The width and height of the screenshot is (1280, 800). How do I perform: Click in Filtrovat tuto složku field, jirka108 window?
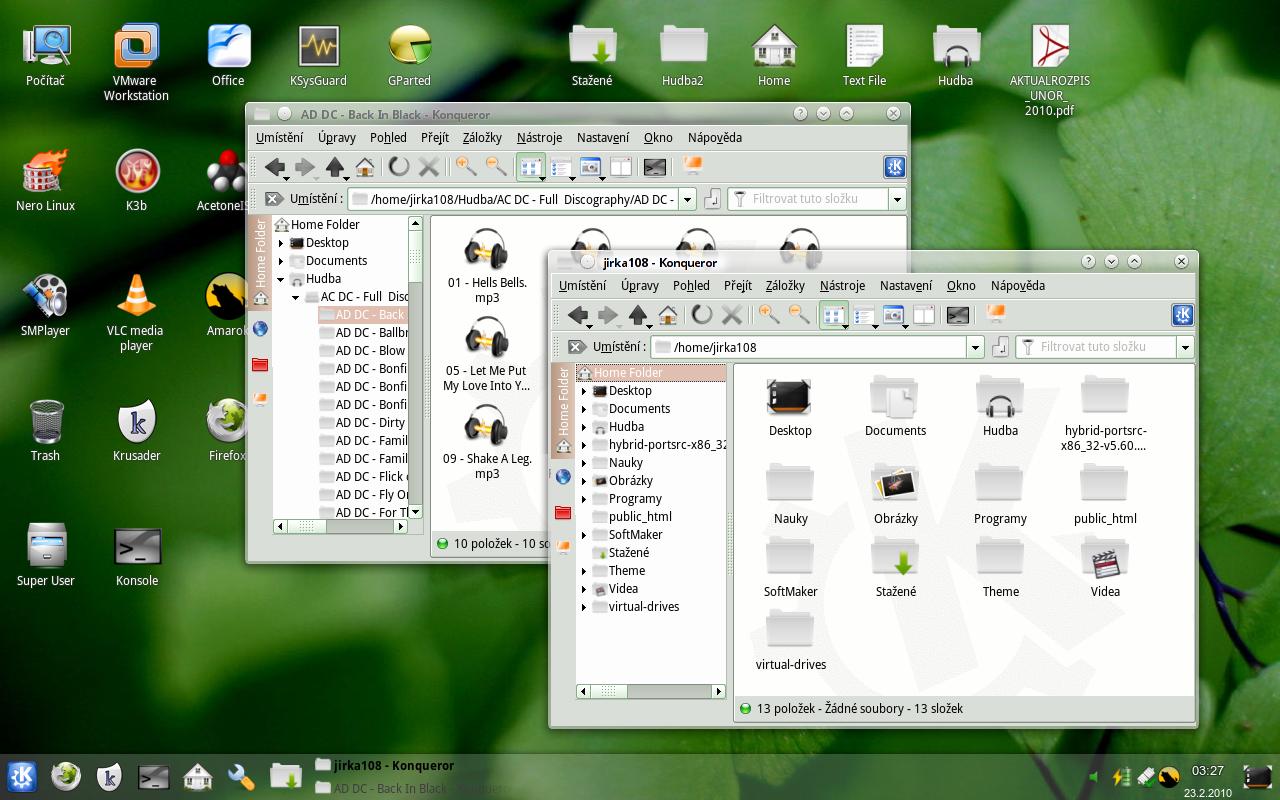click(1096, 347)
